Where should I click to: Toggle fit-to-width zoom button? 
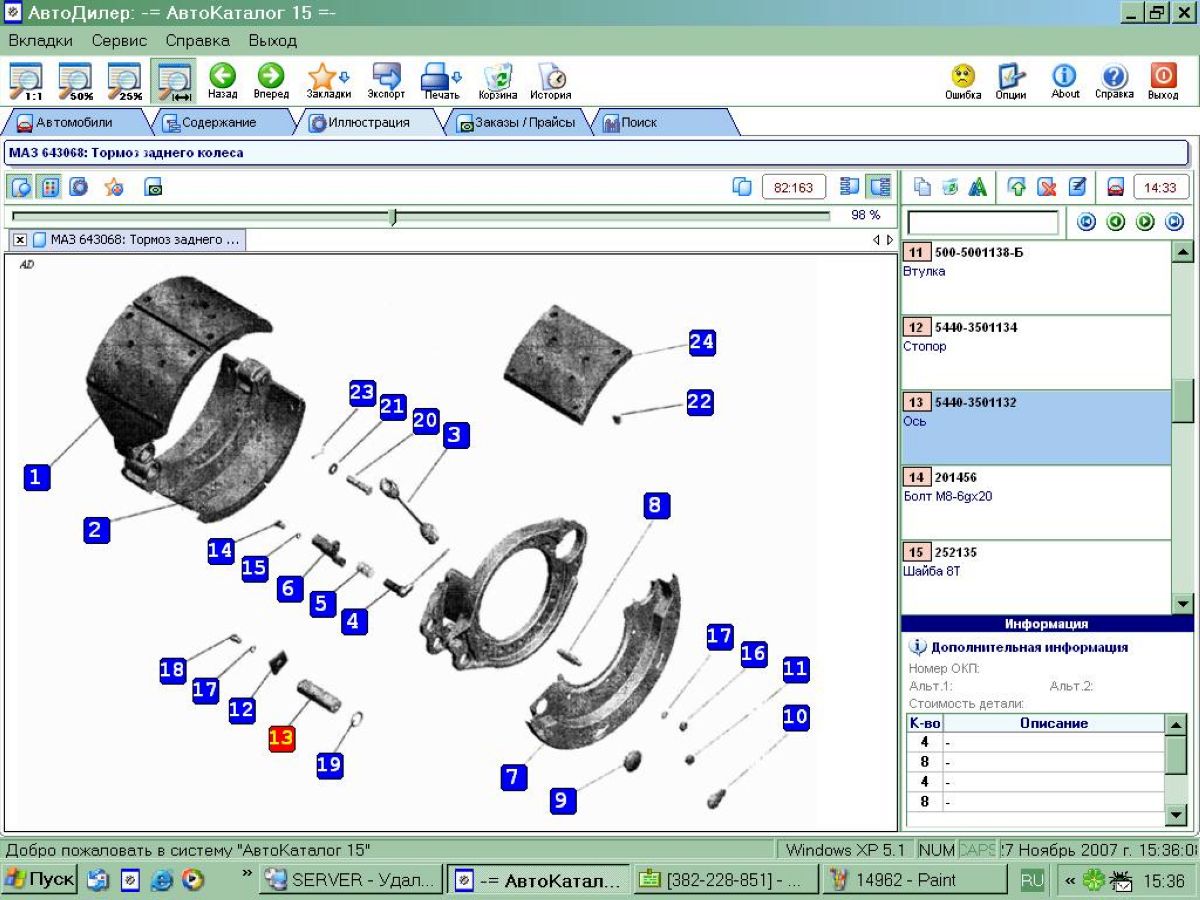pyautogui.click(x=174, y=81)
